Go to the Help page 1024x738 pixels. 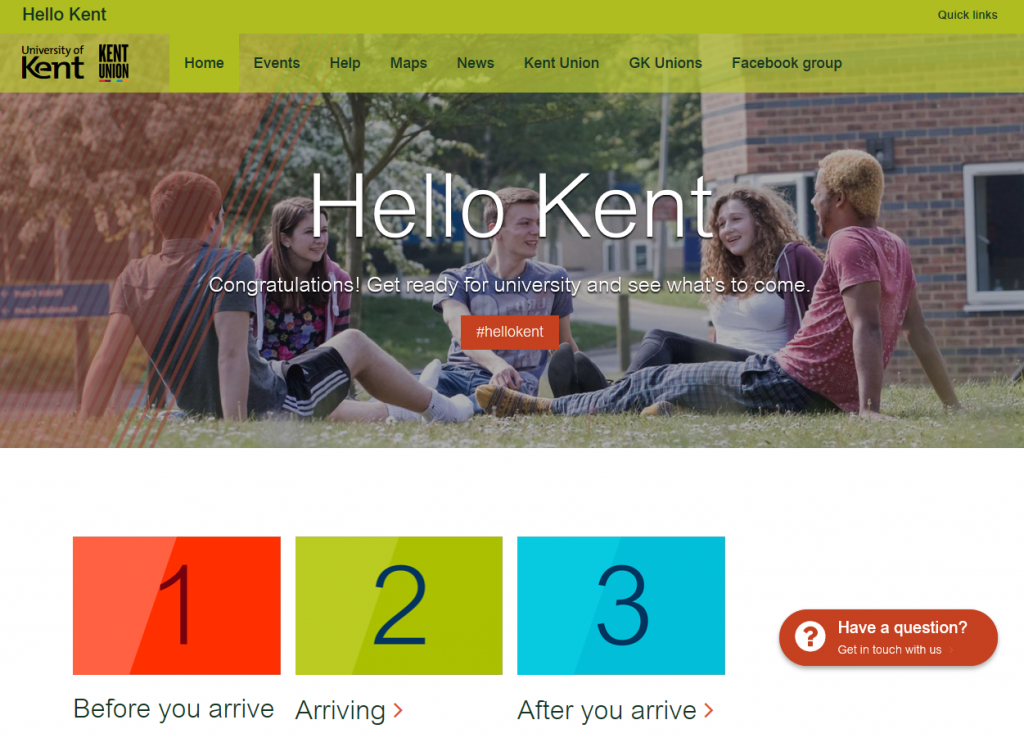tap(345, 63)
